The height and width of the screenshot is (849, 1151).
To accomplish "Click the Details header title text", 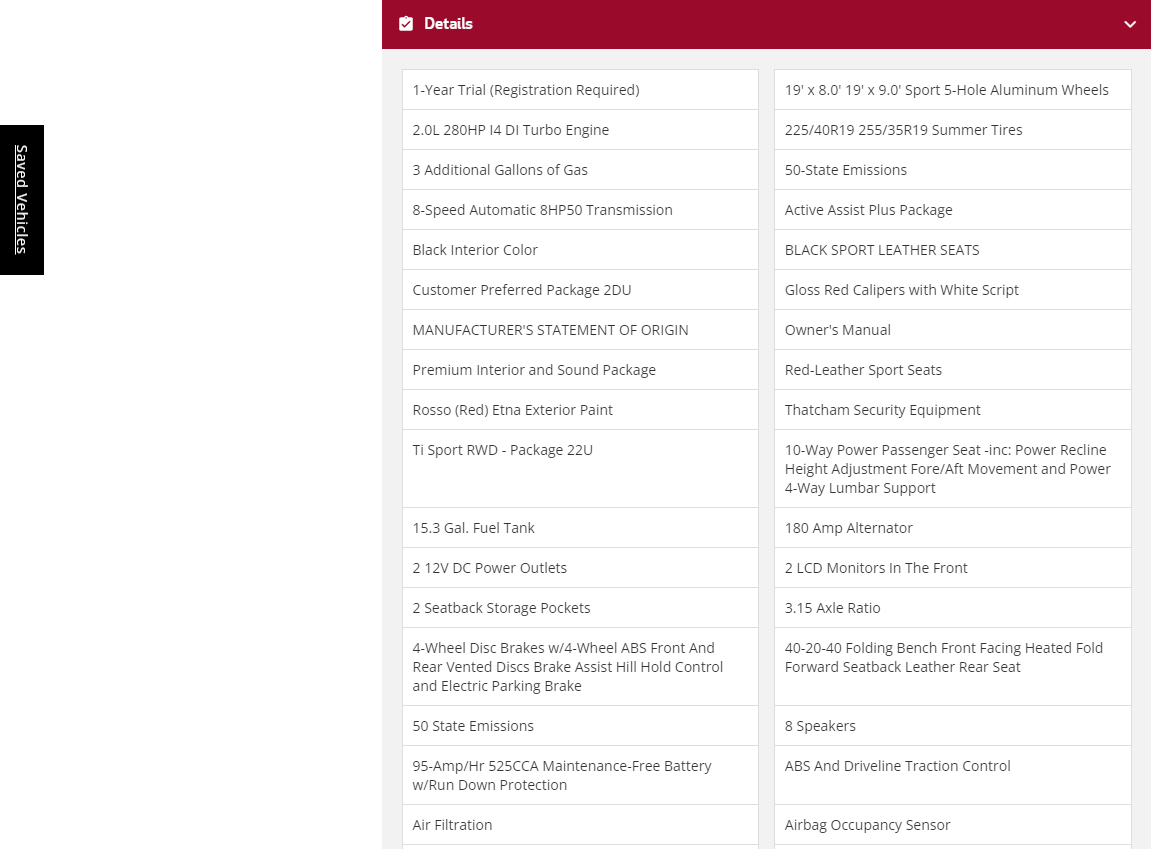I will click(448, 24).
